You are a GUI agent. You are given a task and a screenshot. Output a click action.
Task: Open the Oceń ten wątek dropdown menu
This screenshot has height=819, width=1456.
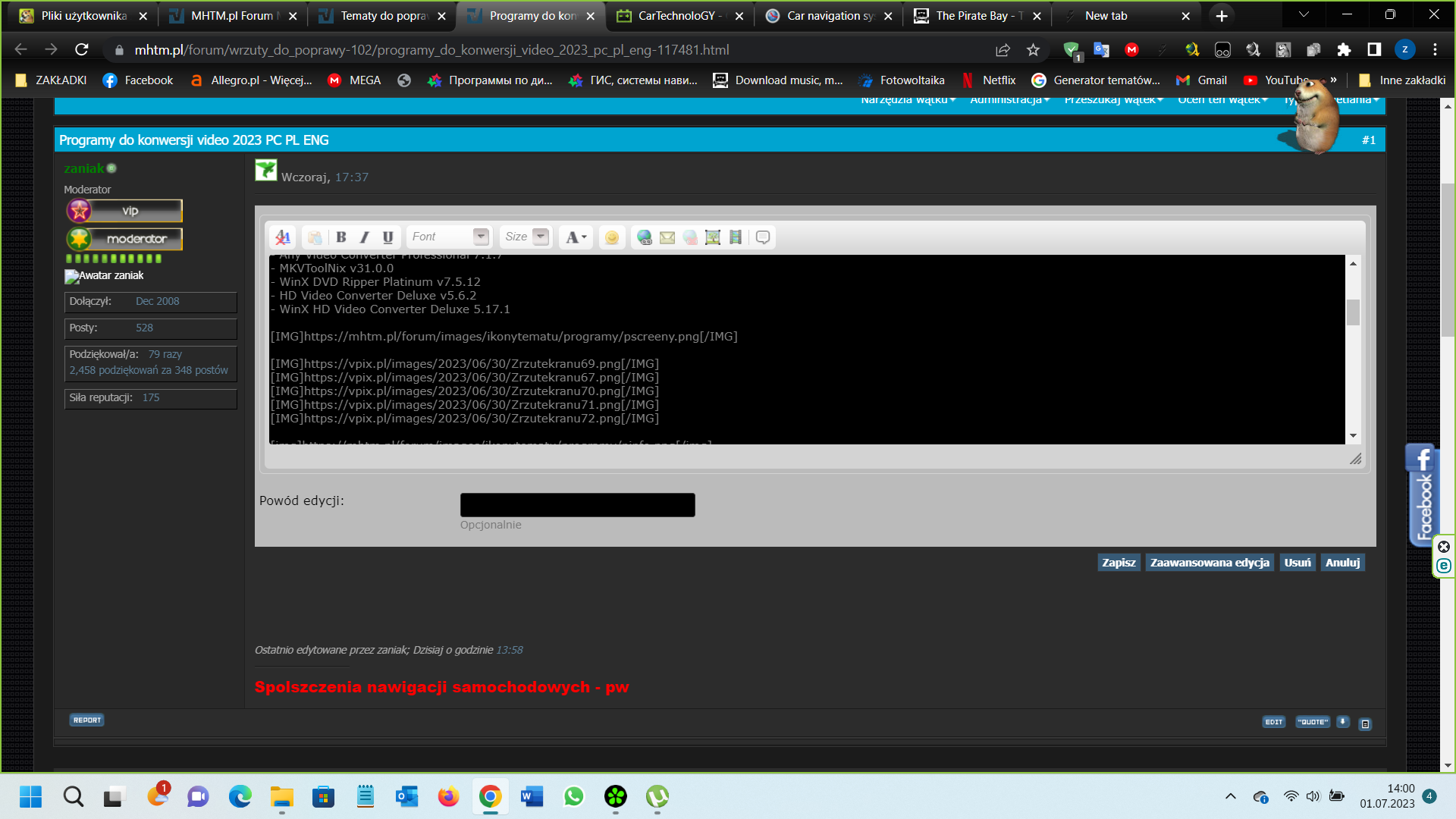click(x=1222, y=101)
